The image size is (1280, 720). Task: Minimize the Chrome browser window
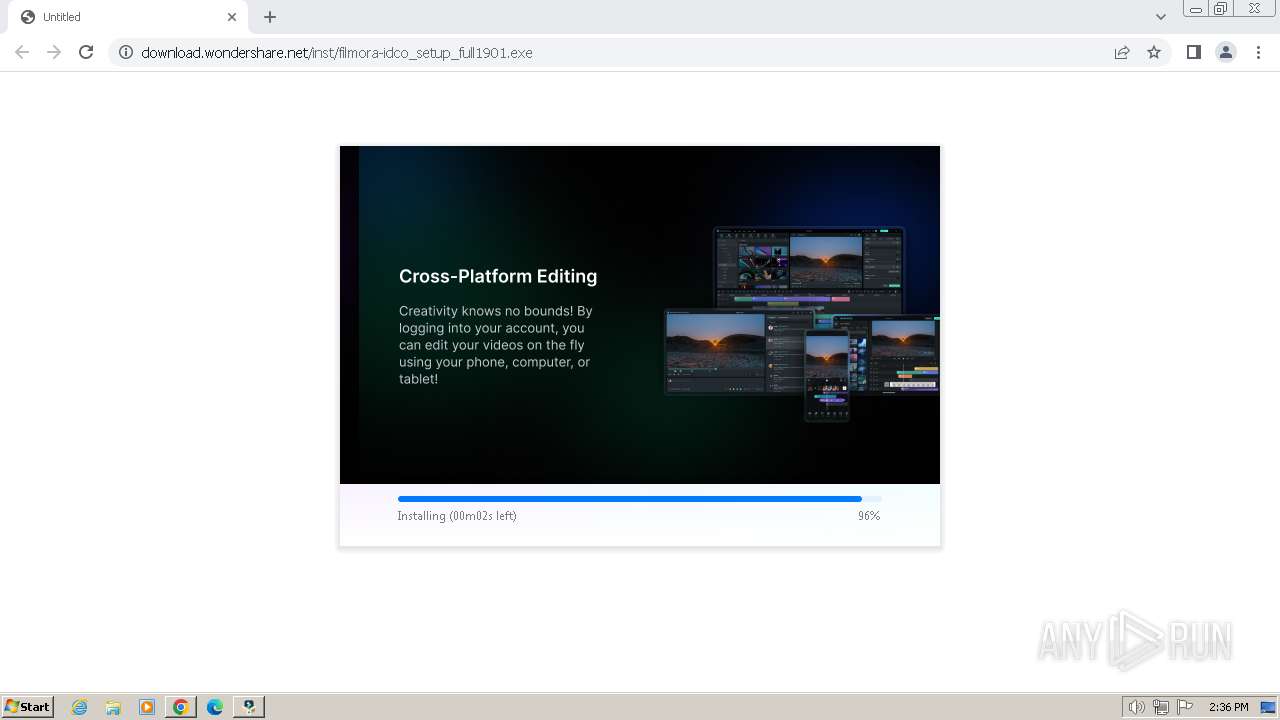[x=1195, y=9]
